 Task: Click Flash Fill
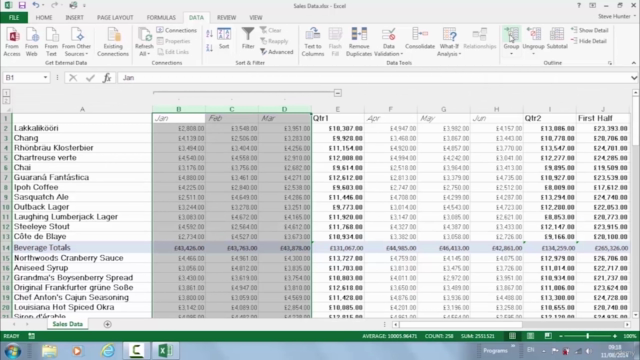pyautogui.click(x=335, y=42)
